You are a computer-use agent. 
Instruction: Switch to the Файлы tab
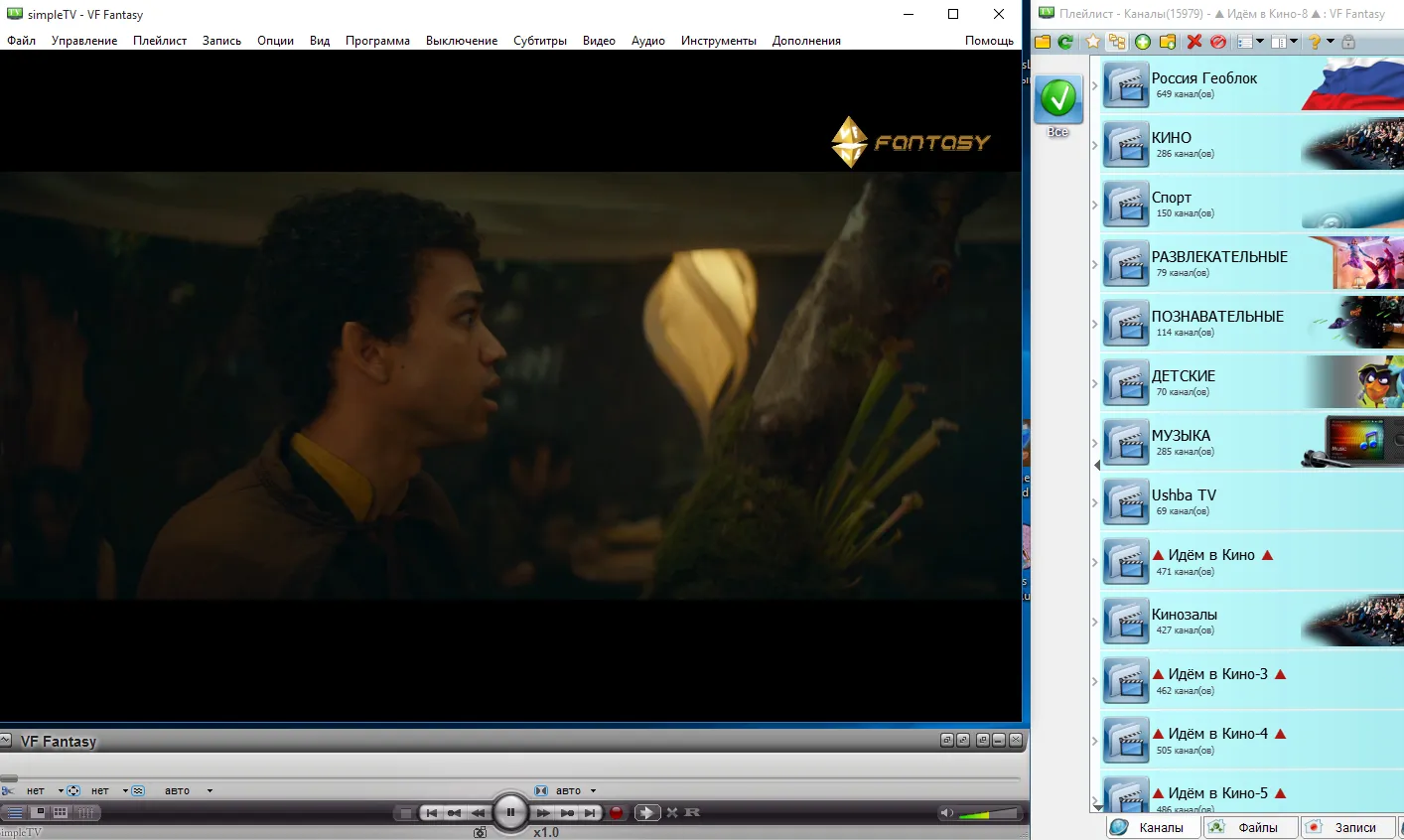pyautogui.click(x=1249, y=827)
